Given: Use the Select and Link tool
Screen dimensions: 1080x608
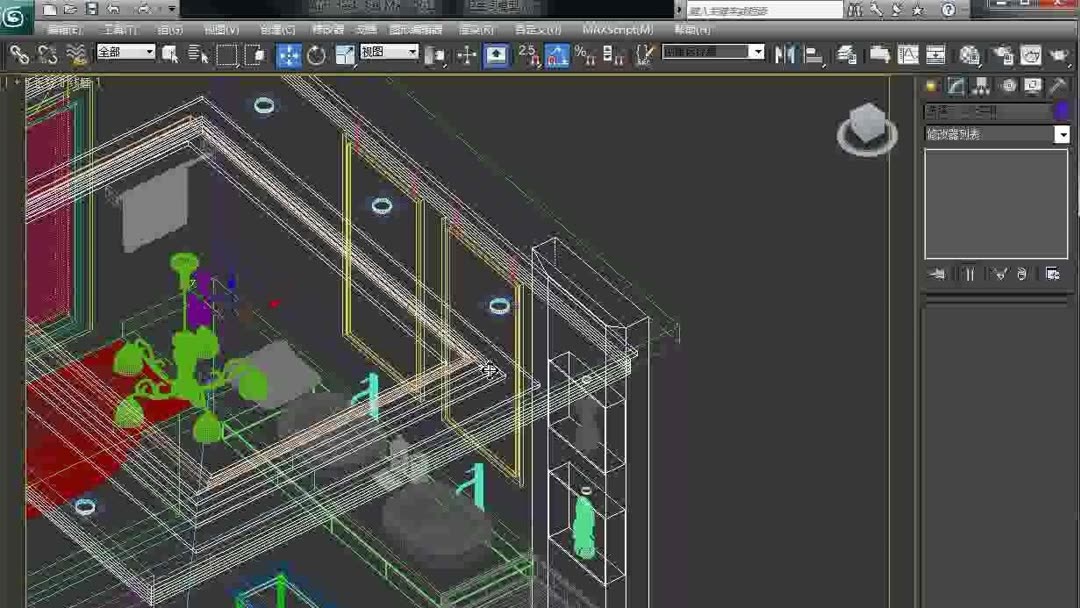Looking at the screenshot, I should coord(21,56).
